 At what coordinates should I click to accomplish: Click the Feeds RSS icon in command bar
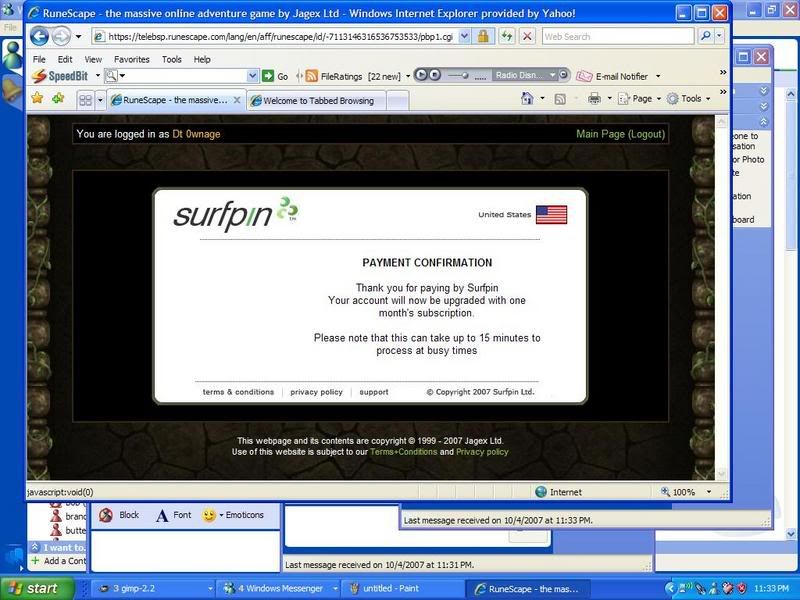click(560, 99)
